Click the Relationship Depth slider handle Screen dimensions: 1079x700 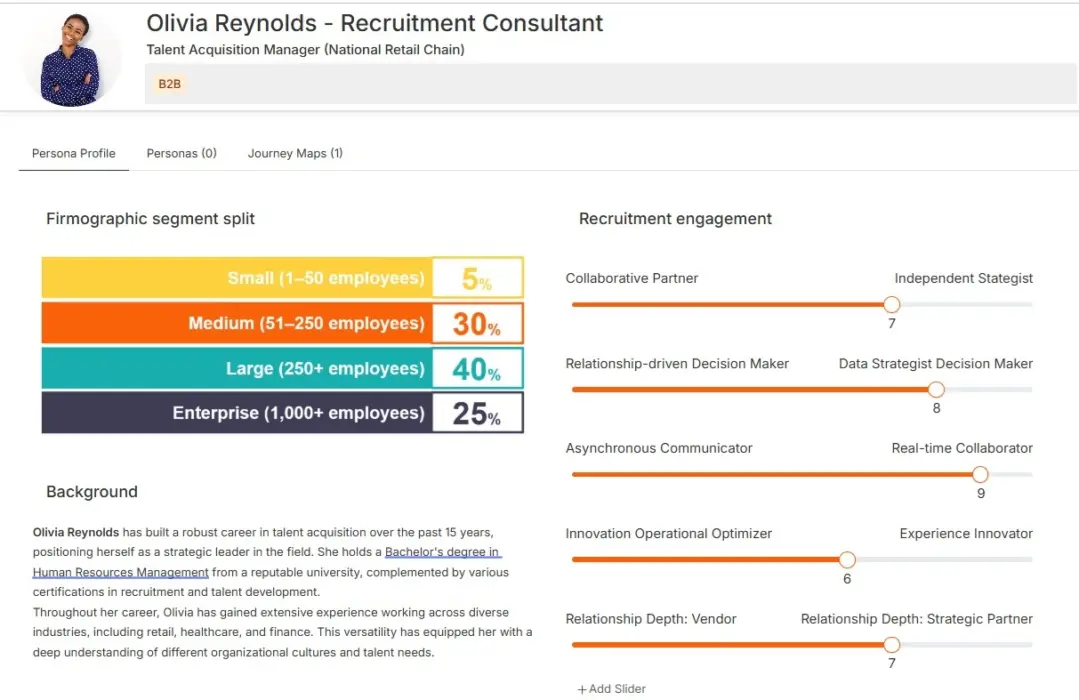(891, 645)
